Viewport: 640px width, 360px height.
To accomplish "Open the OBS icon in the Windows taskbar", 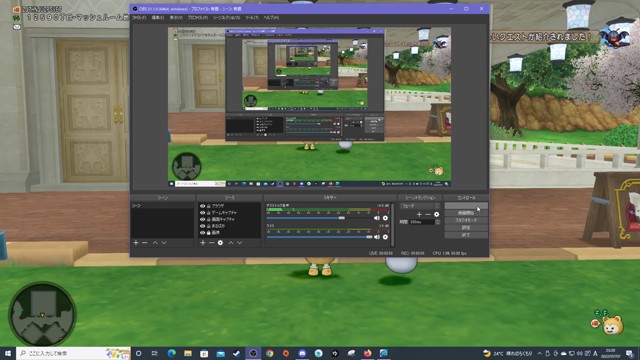I will (253, 353).
